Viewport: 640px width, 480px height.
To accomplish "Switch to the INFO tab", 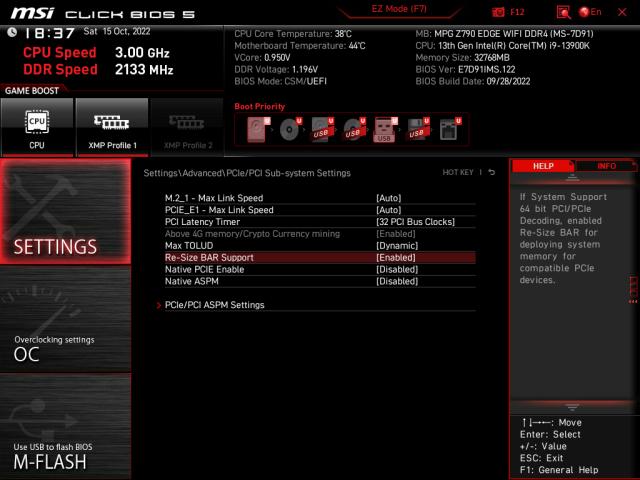I will (606, 166).
